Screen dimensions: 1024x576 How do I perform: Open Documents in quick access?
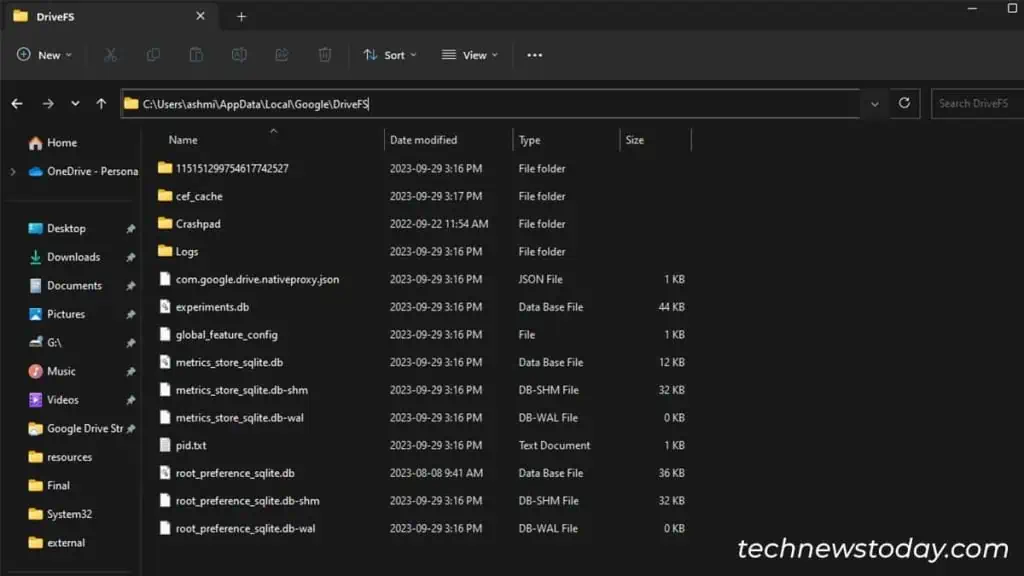(x=65, y=285)
